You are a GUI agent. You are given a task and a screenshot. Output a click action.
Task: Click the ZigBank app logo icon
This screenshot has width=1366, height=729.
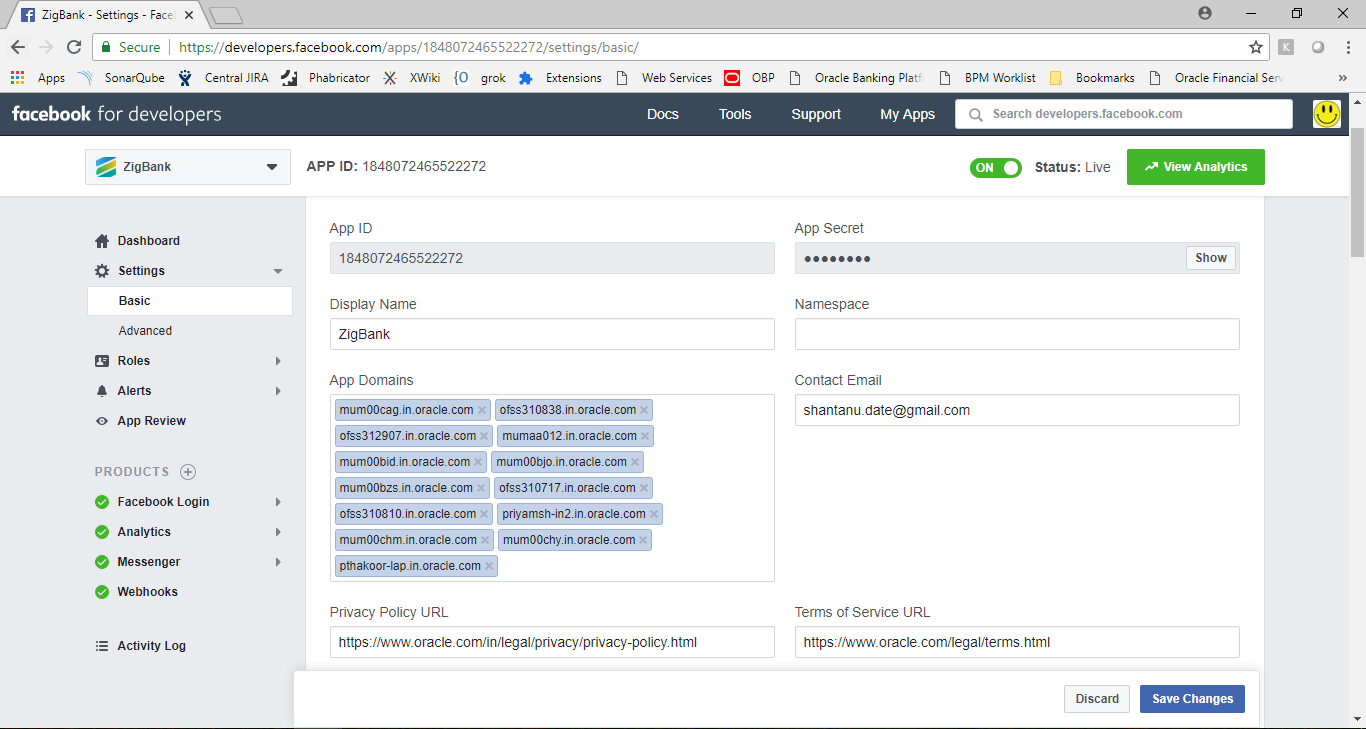click(106, 167)
